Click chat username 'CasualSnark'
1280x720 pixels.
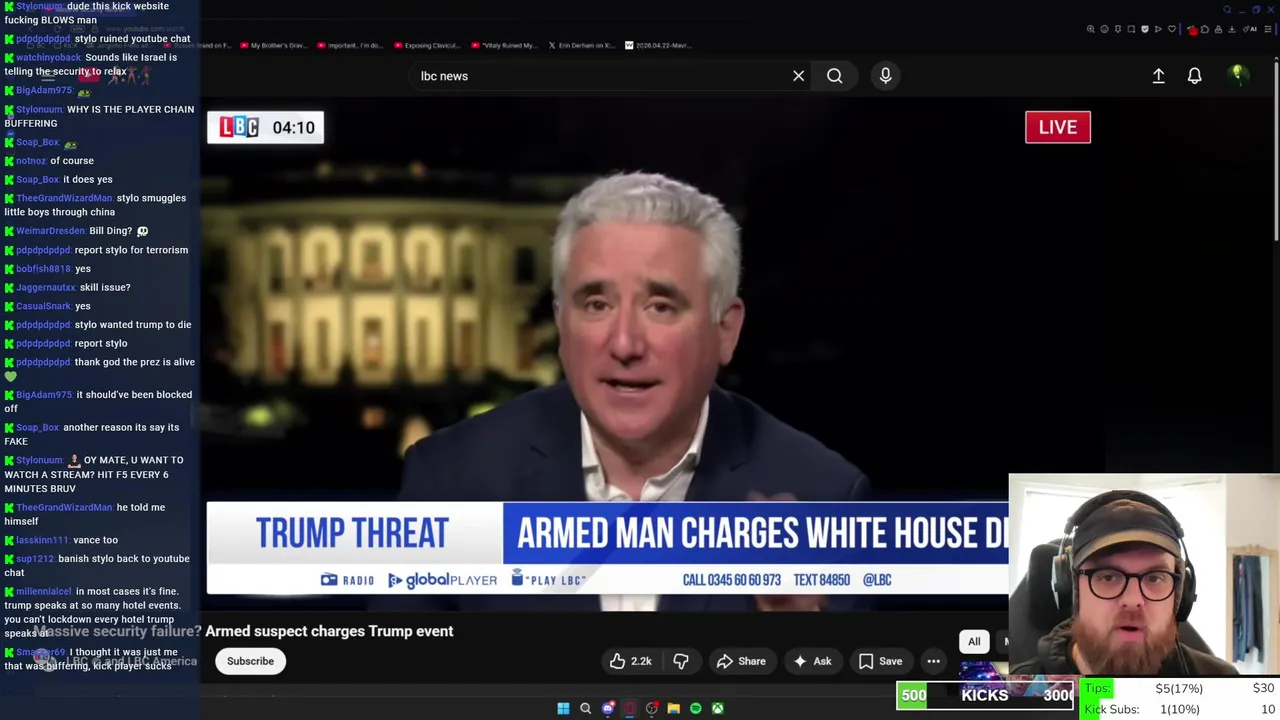(43, 306)
